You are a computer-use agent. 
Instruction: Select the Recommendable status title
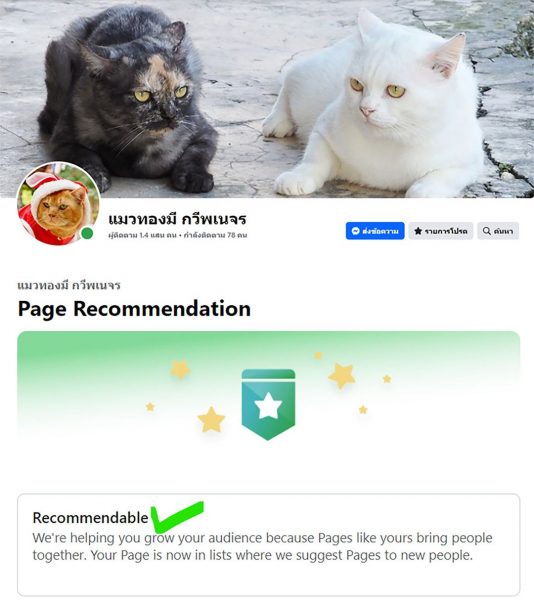click(x=90, y=518)
